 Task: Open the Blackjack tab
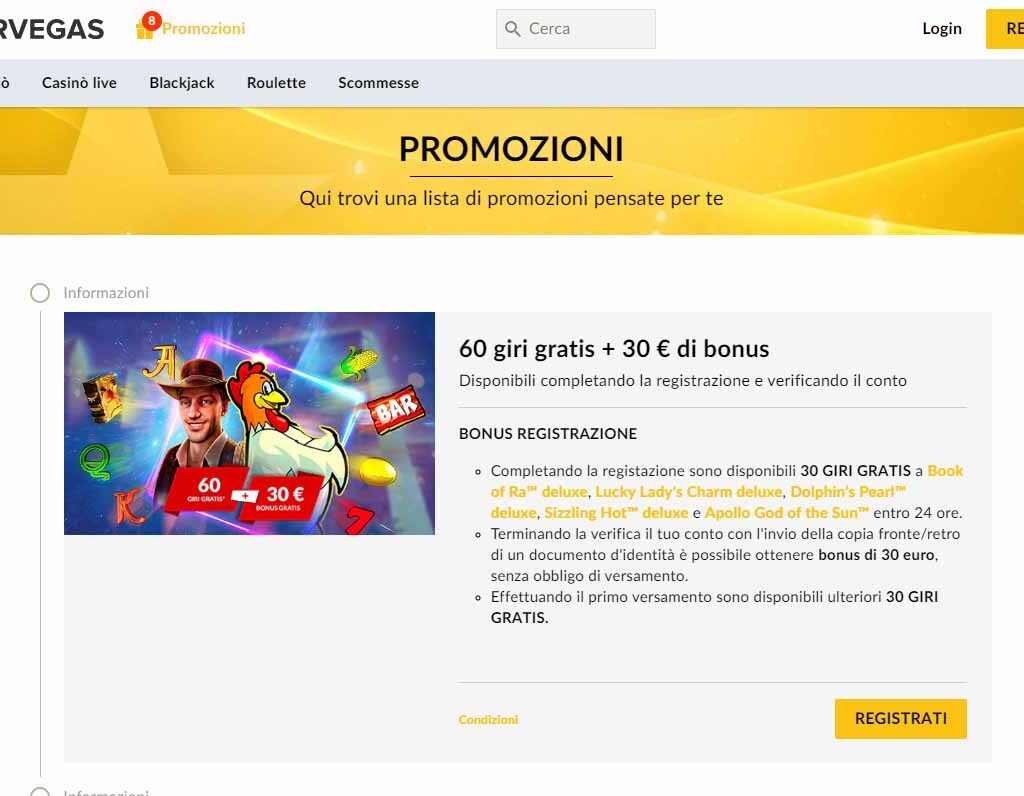point(182,83)
